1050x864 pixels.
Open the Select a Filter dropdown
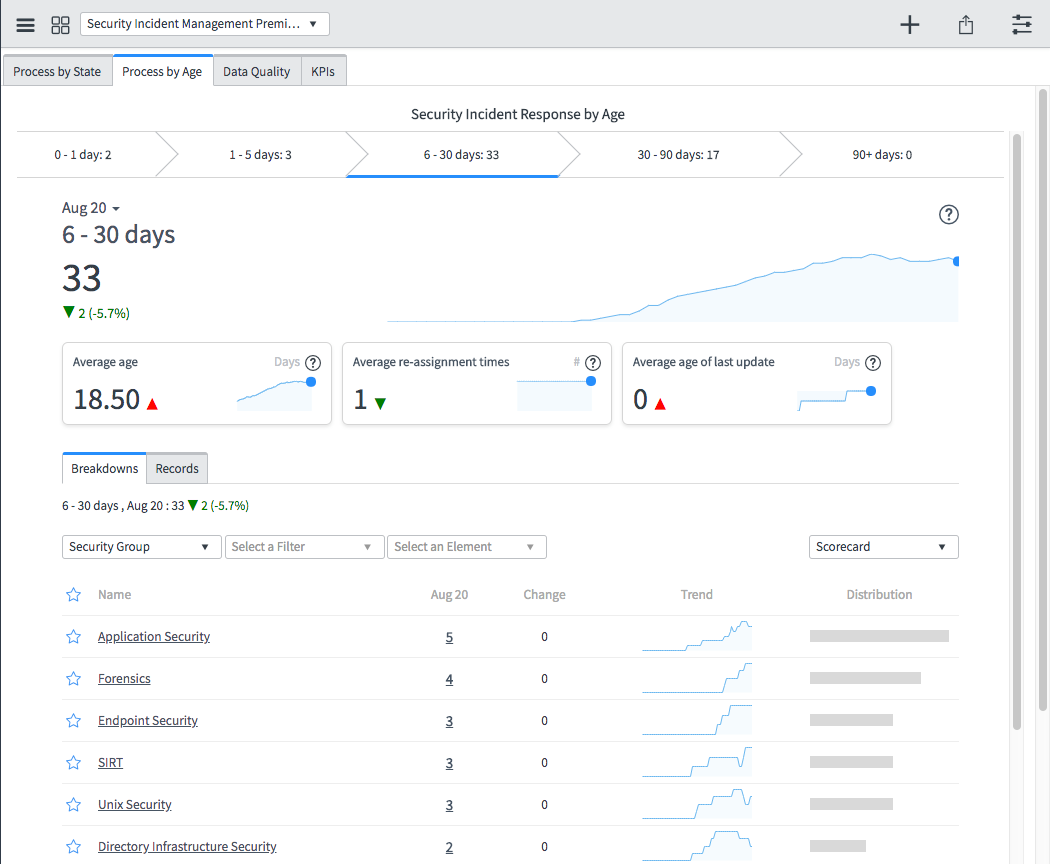click(x=305, y=547)
